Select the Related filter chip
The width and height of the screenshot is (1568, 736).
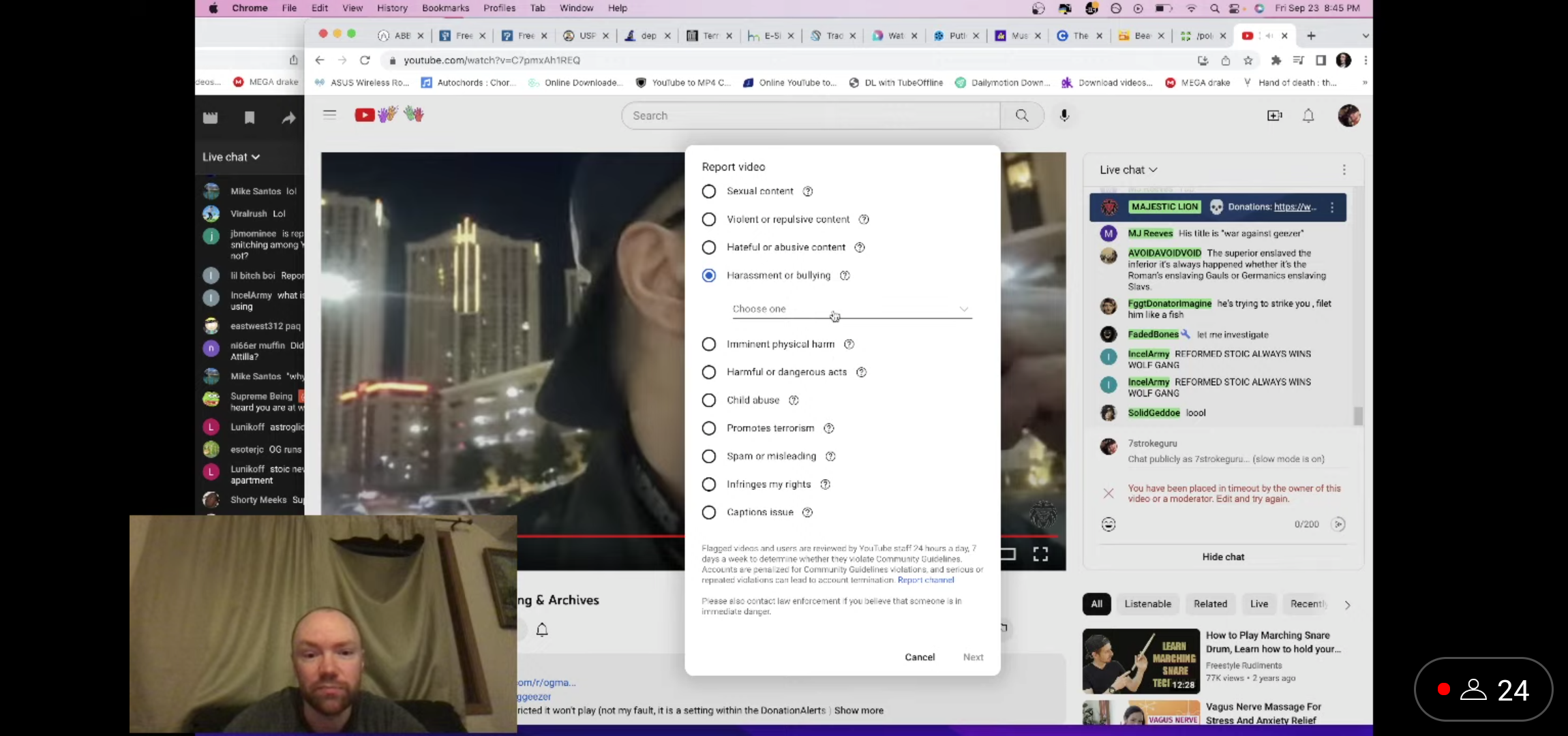pyautogui.click(x=1210, y=604)
